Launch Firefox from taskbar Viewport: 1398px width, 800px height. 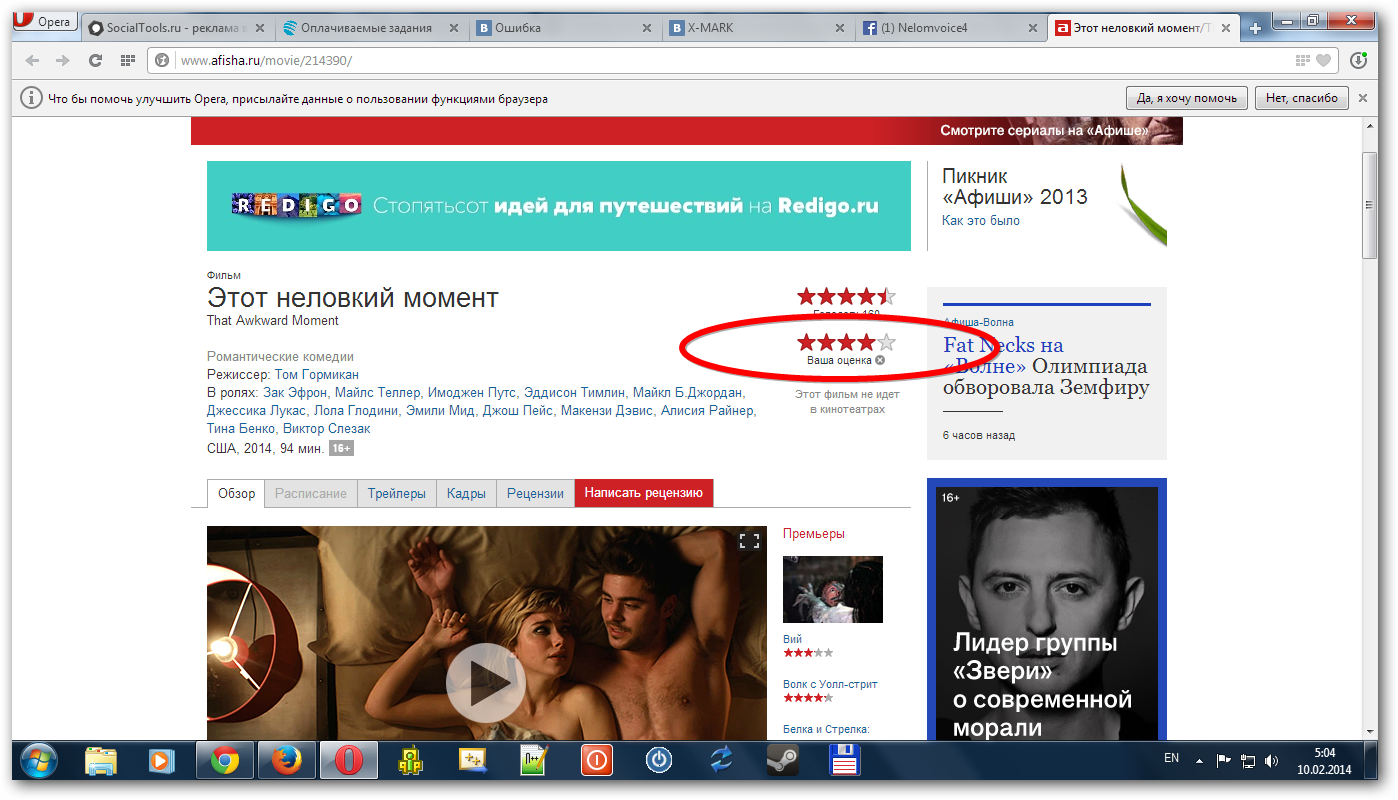click(x=286, y=762)
